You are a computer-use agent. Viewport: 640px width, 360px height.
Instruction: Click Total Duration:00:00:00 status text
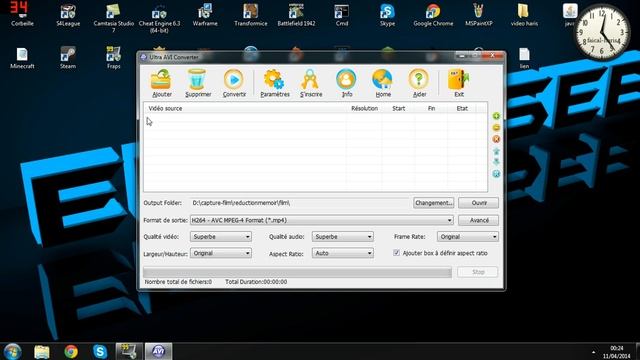[x=256, y=282]
